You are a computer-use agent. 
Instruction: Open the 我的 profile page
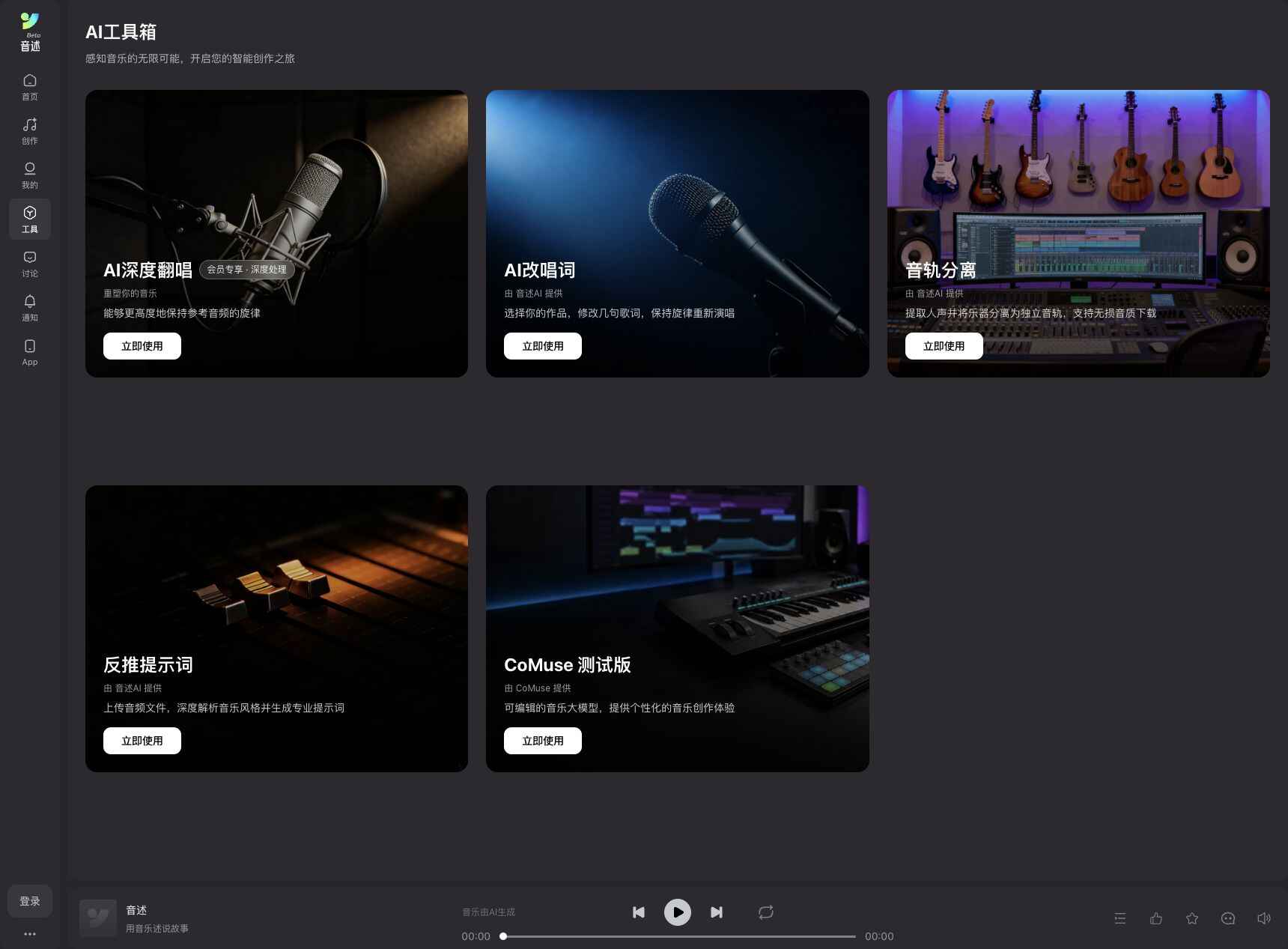(30, 175)
